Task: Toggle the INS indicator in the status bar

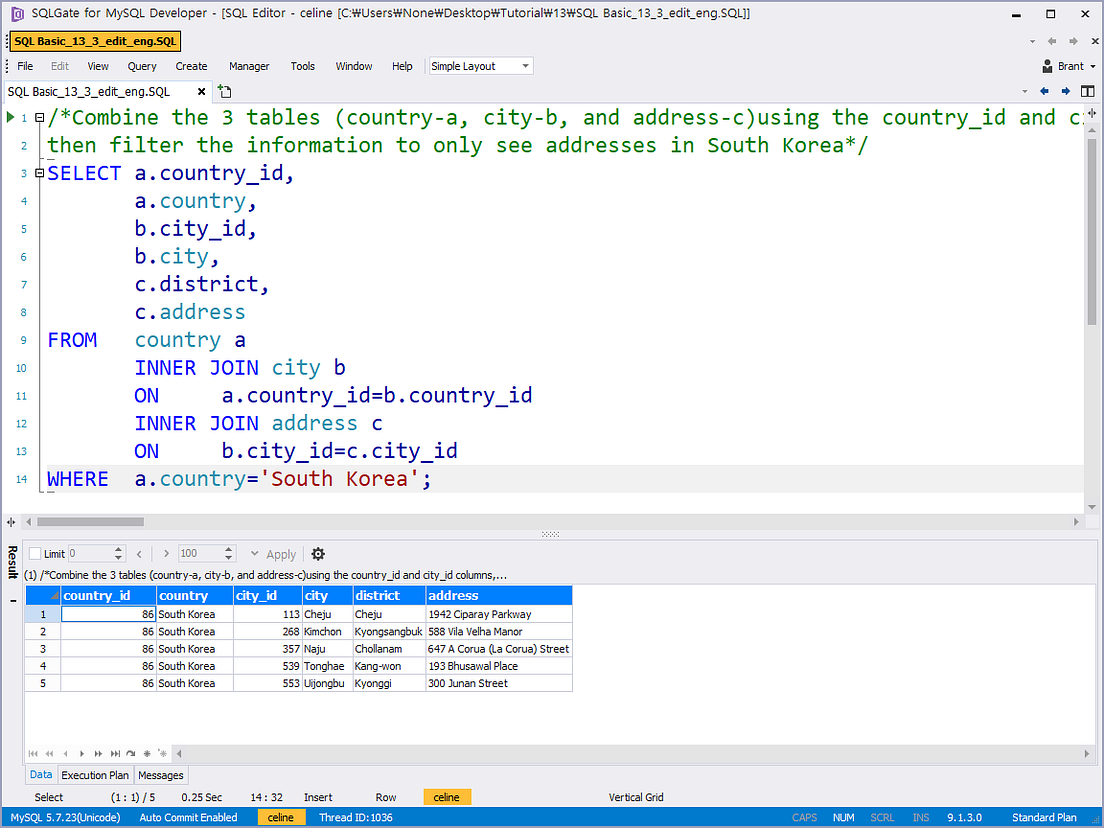Action: point(921,817)
